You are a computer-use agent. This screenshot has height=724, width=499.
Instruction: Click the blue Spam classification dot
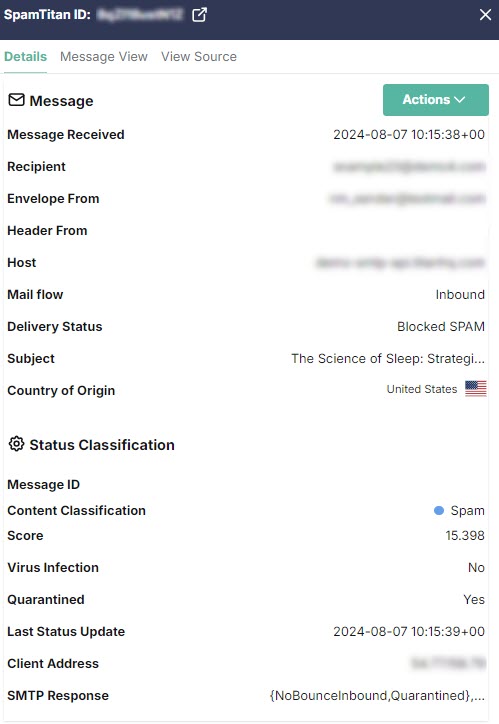point(439,510)
